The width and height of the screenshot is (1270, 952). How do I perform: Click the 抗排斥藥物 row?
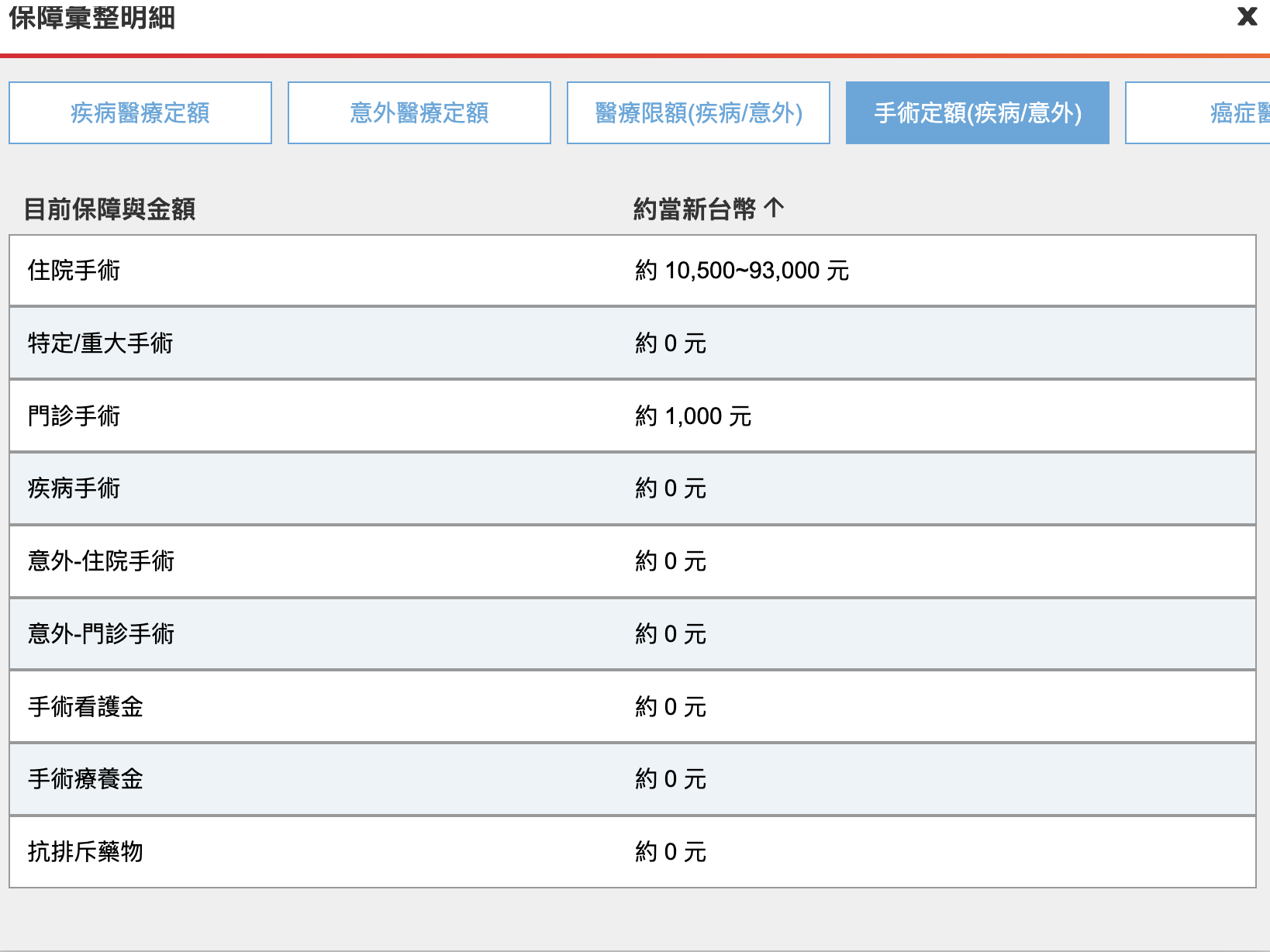coord(85,852)
